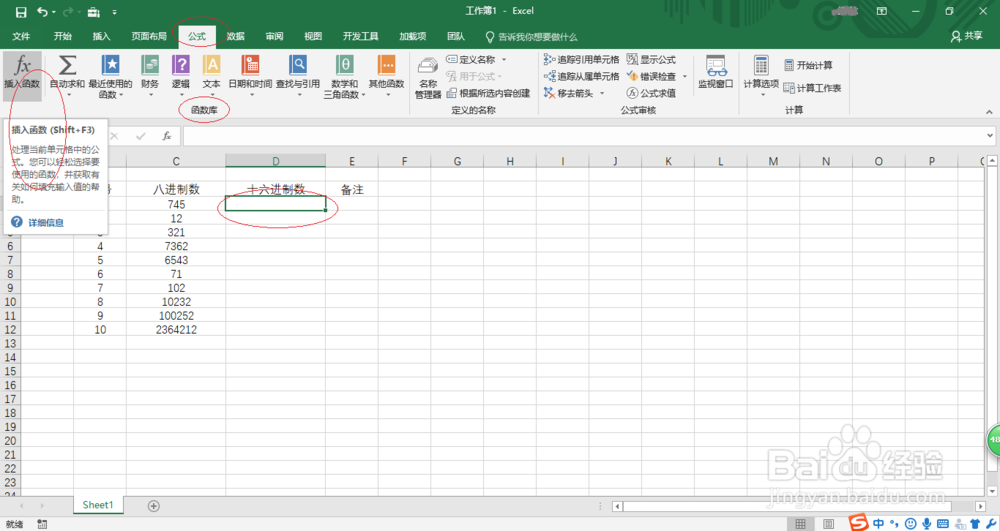This screenshot has height=531, width=1000.
Task: Select the Sheet1 tab
Action: [98, 505]
